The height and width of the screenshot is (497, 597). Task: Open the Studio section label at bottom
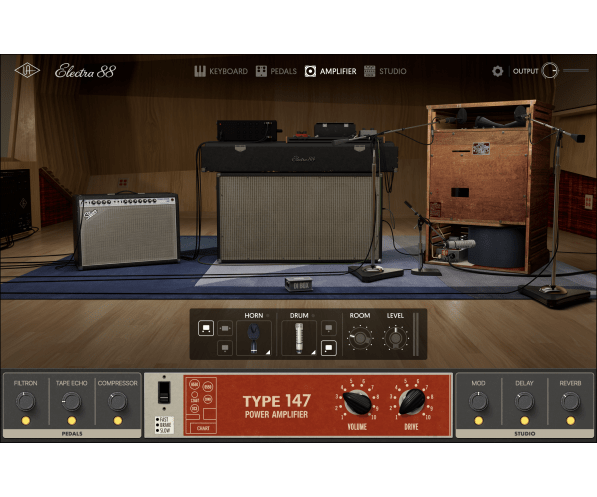pos(525,433)
